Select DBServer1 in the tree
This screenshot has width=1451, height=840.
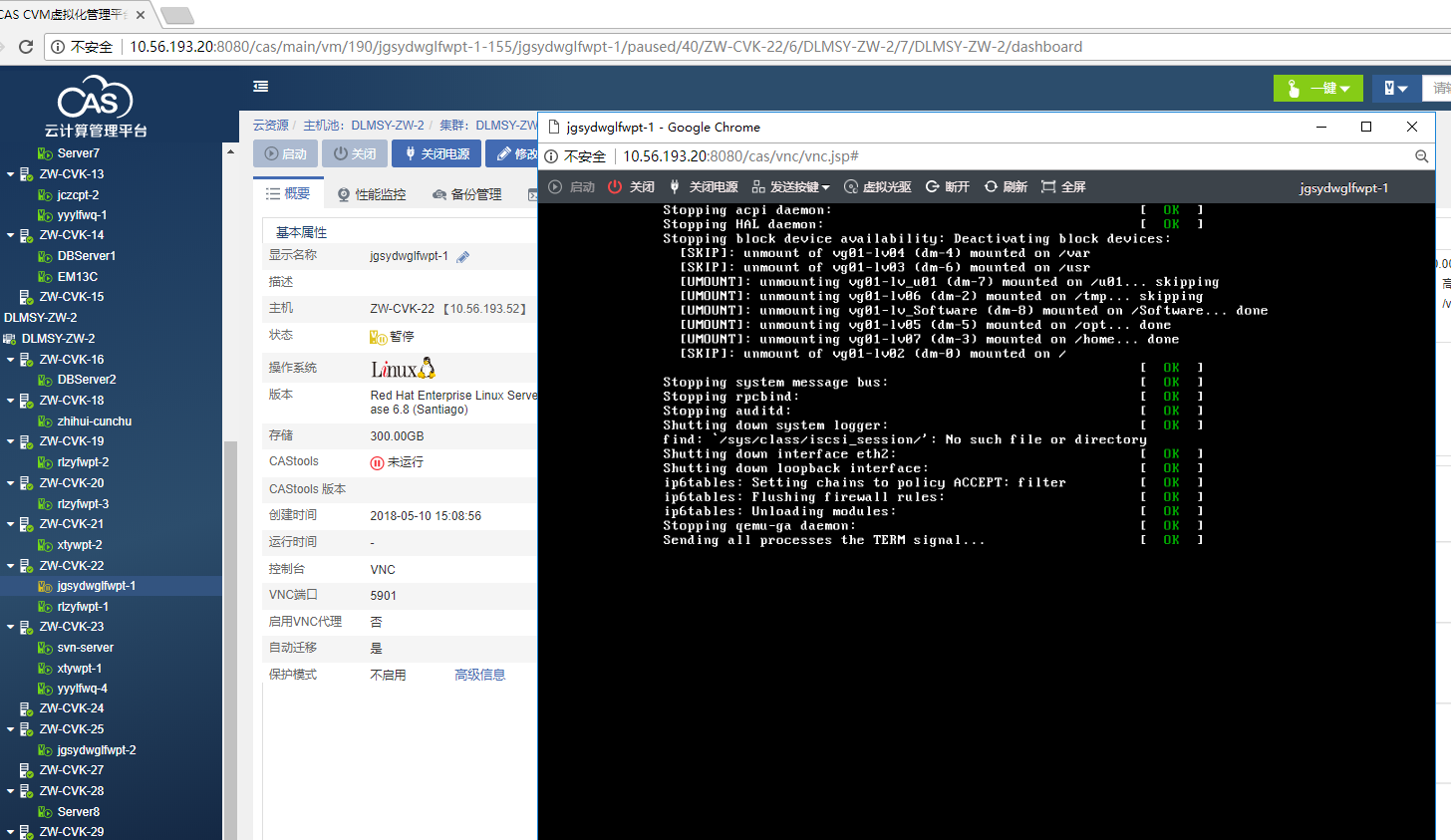pos(87,256)
